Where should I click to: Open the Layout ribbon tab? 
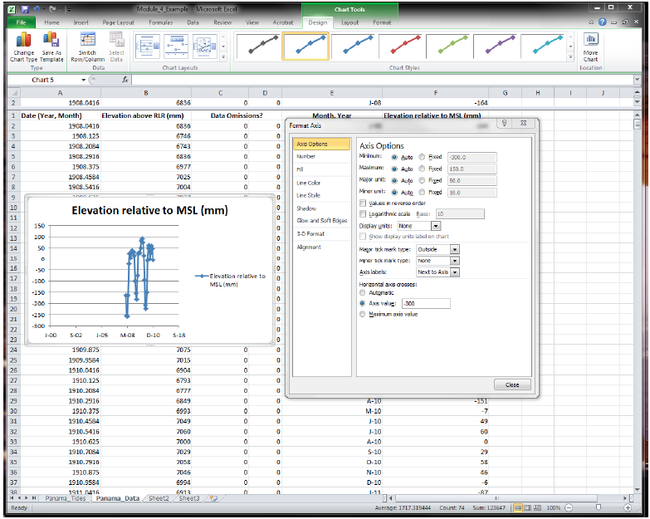pos(349,21)
